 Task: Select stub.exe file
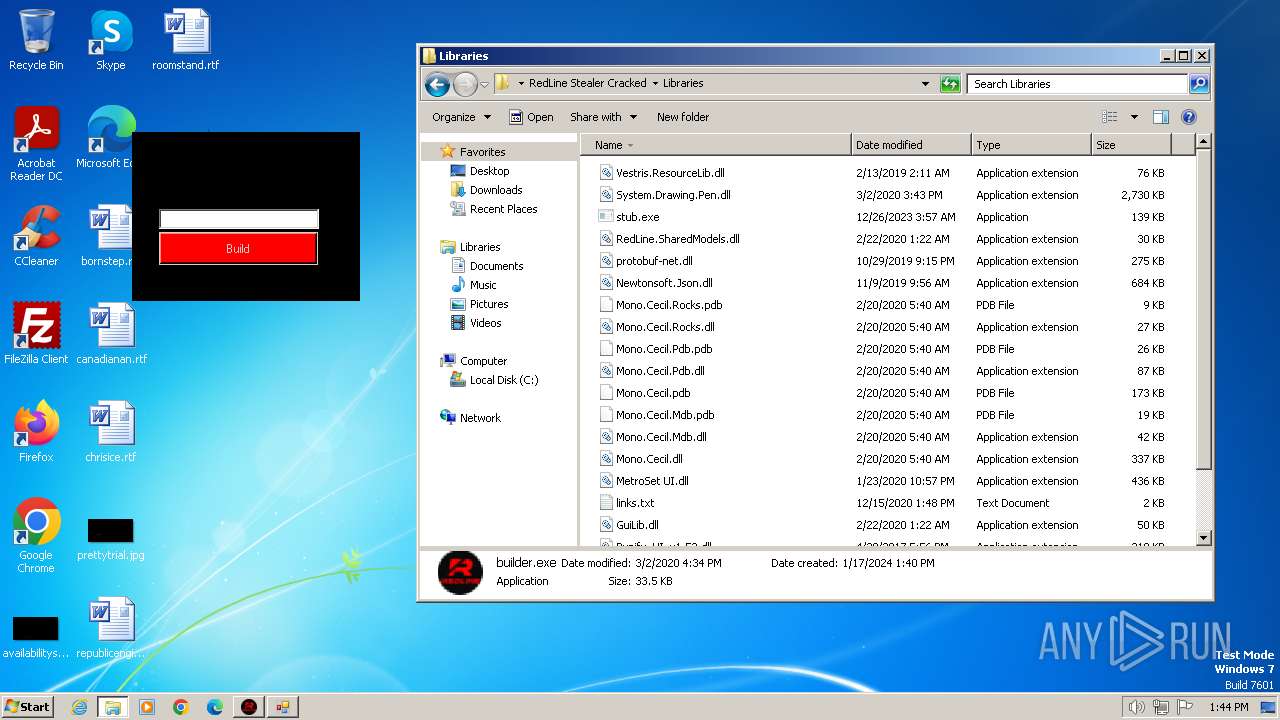point(637,217)
